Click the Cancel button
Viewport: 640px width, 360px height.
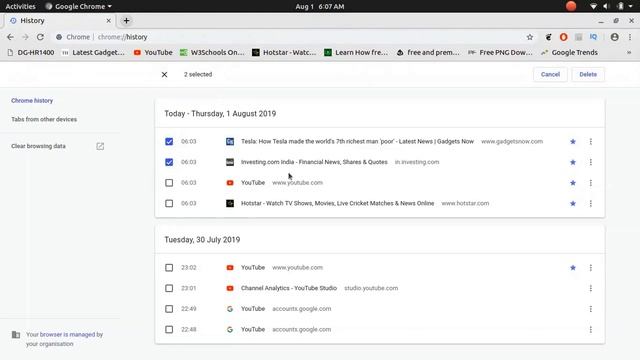tap(550, 74)
